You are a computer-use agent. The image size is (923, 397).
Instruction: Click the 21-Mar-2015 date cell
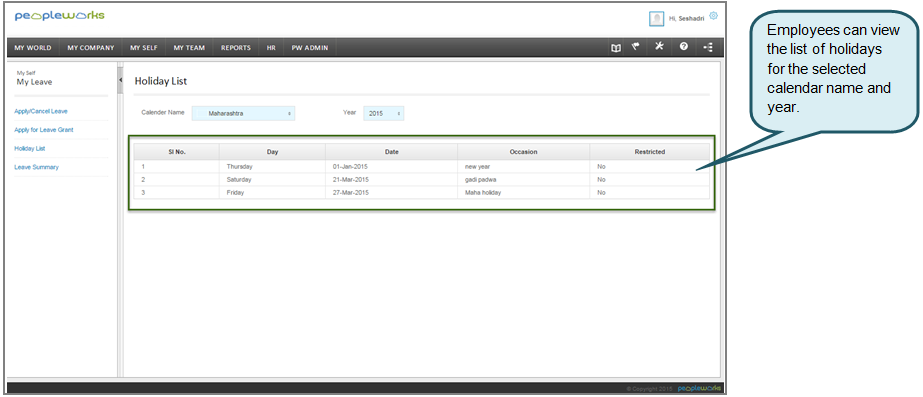391,180
